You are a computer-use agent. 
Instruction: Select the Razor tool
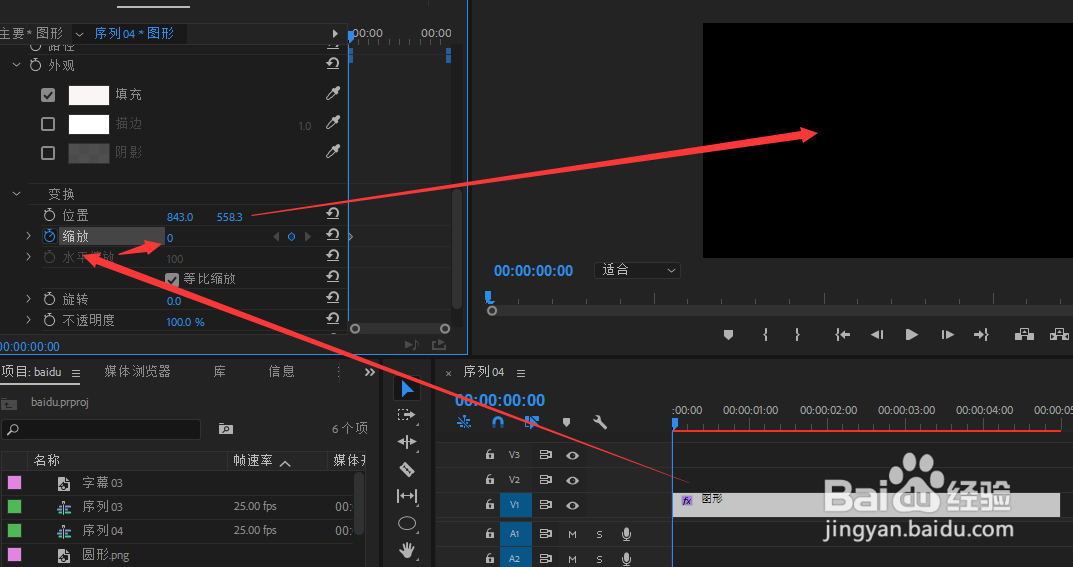[x=406, y=469]
